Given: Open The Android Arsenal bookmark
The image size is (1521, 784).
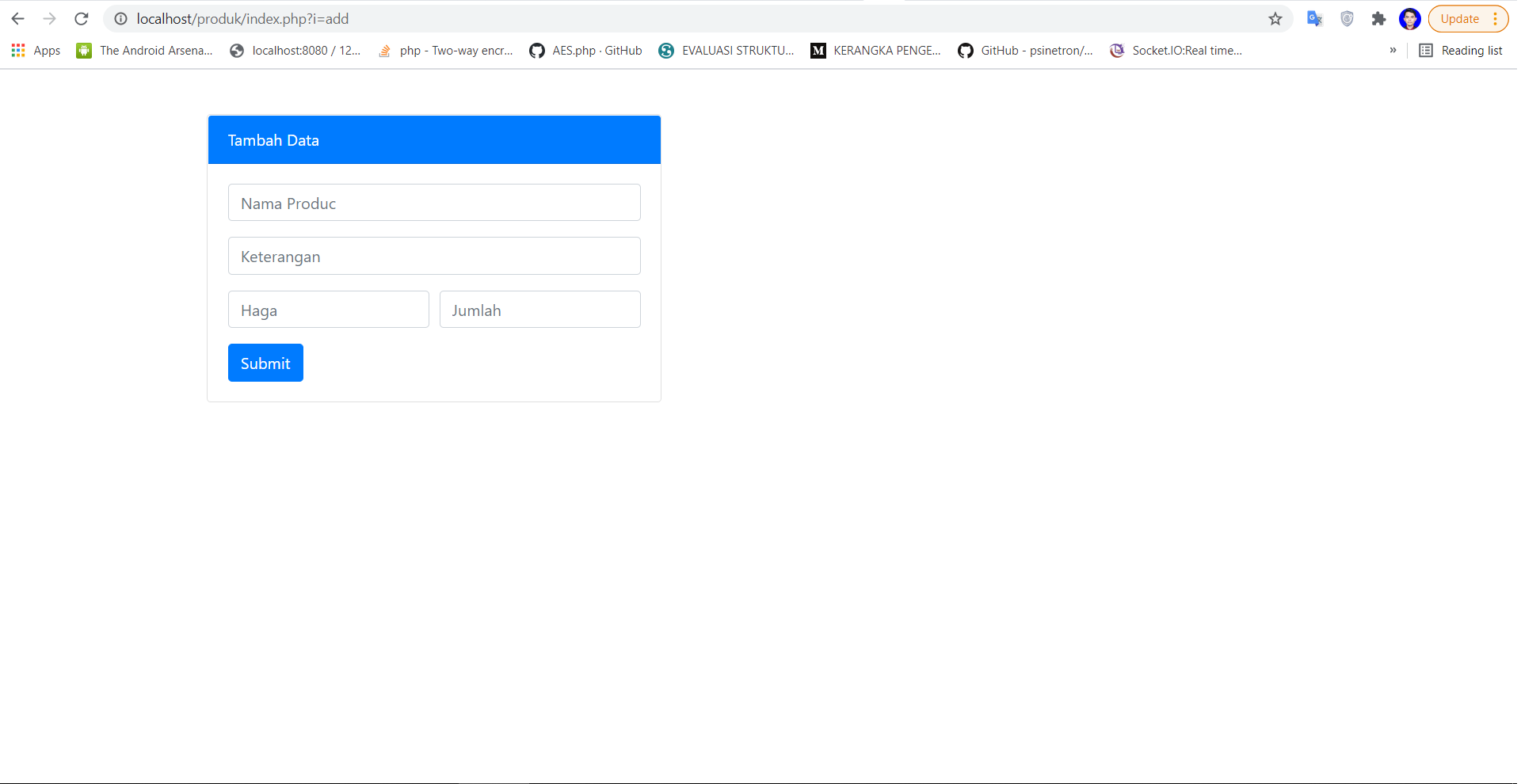Looking at the screenshot, I should (x=144, y=50).
